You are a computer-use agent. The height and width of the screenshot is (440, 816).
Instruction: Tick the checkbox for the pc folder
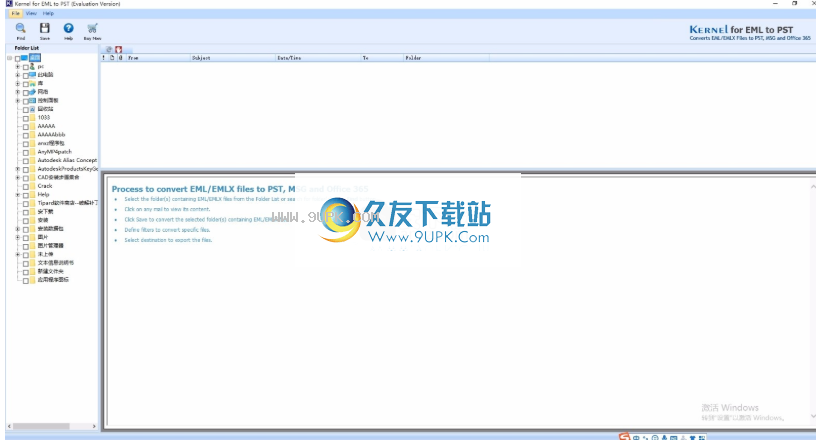pyautogui.click(x=26, y=67)
